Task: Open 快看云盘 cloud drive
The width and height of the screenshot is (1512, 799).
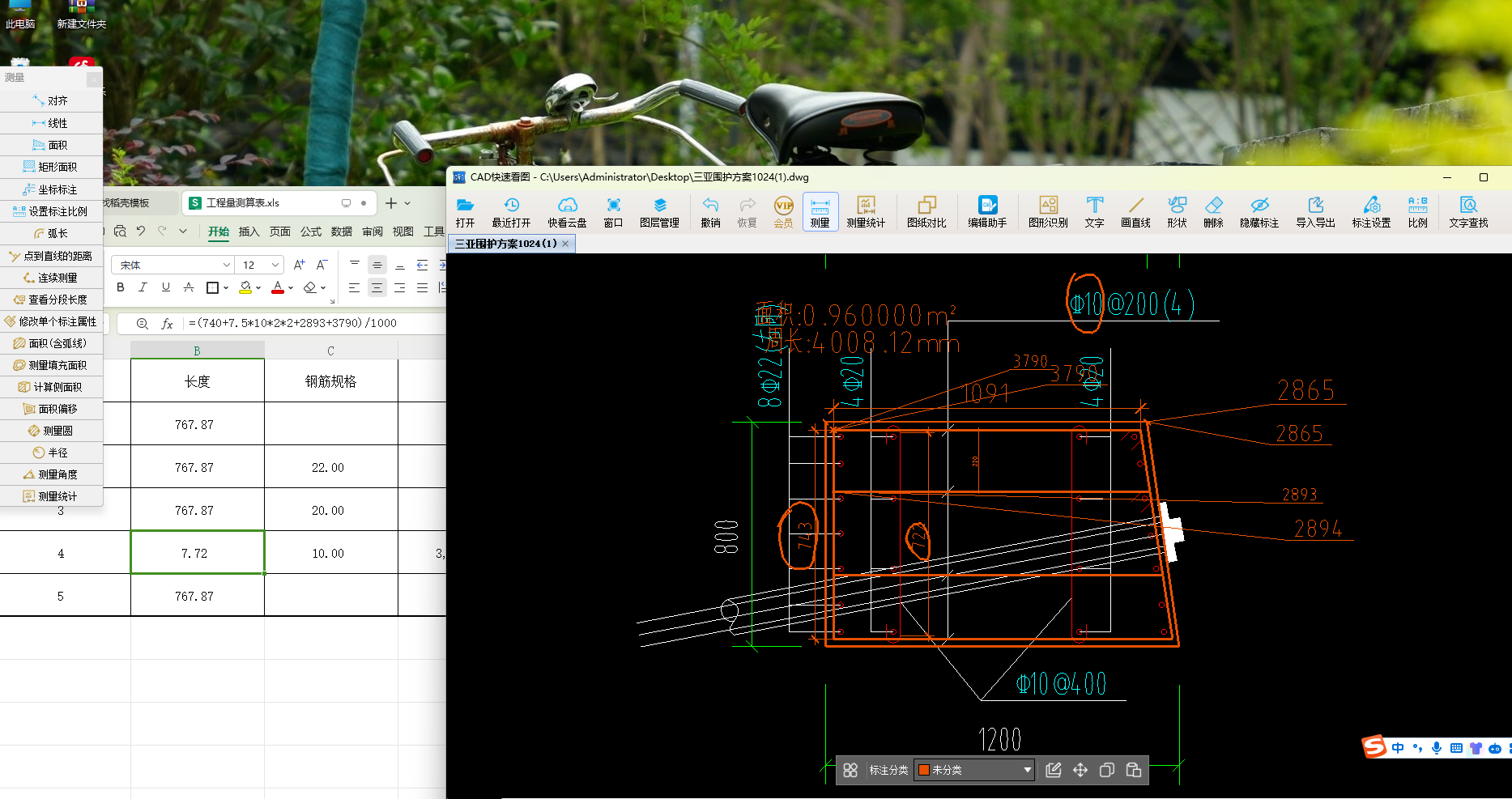Action: click(x=567, y=212)
